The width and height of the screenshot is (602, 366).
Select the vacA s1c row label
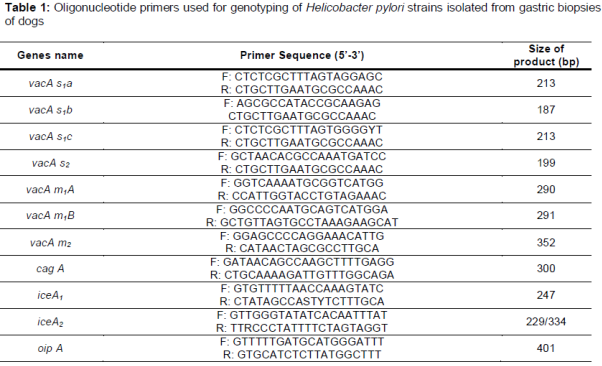click(50, 136)
